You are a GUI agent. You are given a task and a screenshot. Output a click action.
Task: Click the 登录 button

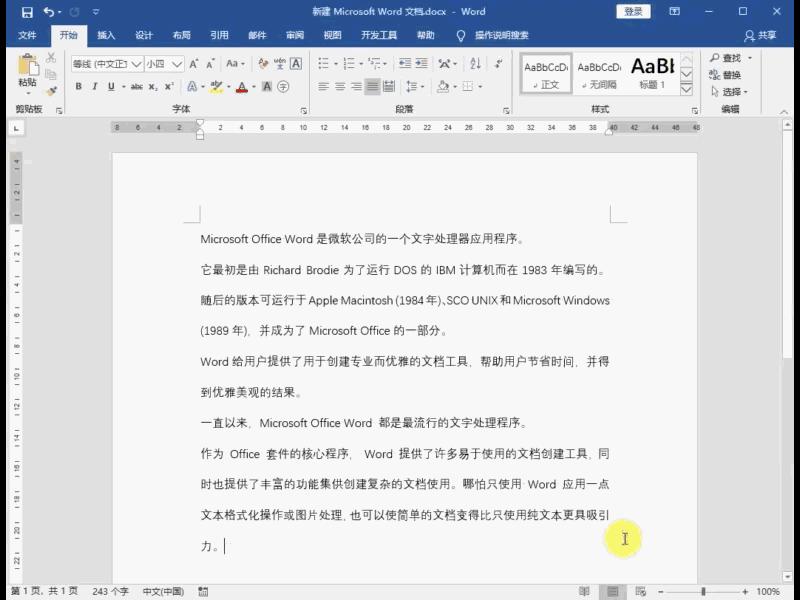point(634,11)
